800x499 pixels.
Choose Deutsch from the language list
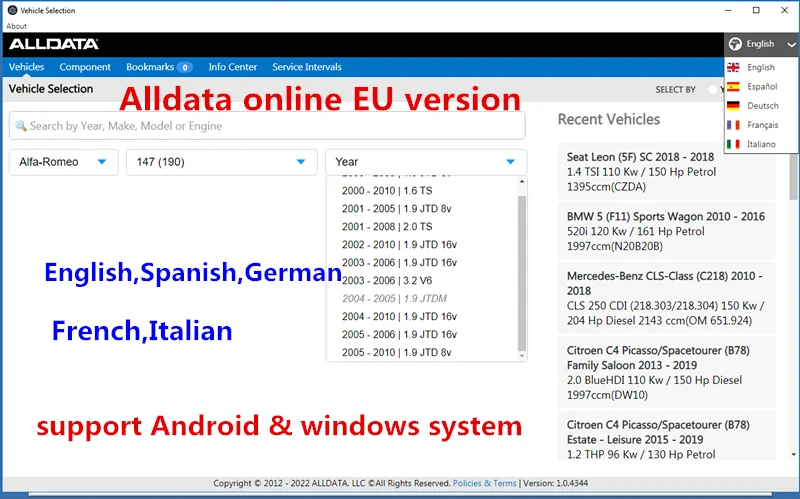click(x=761, y=106)
